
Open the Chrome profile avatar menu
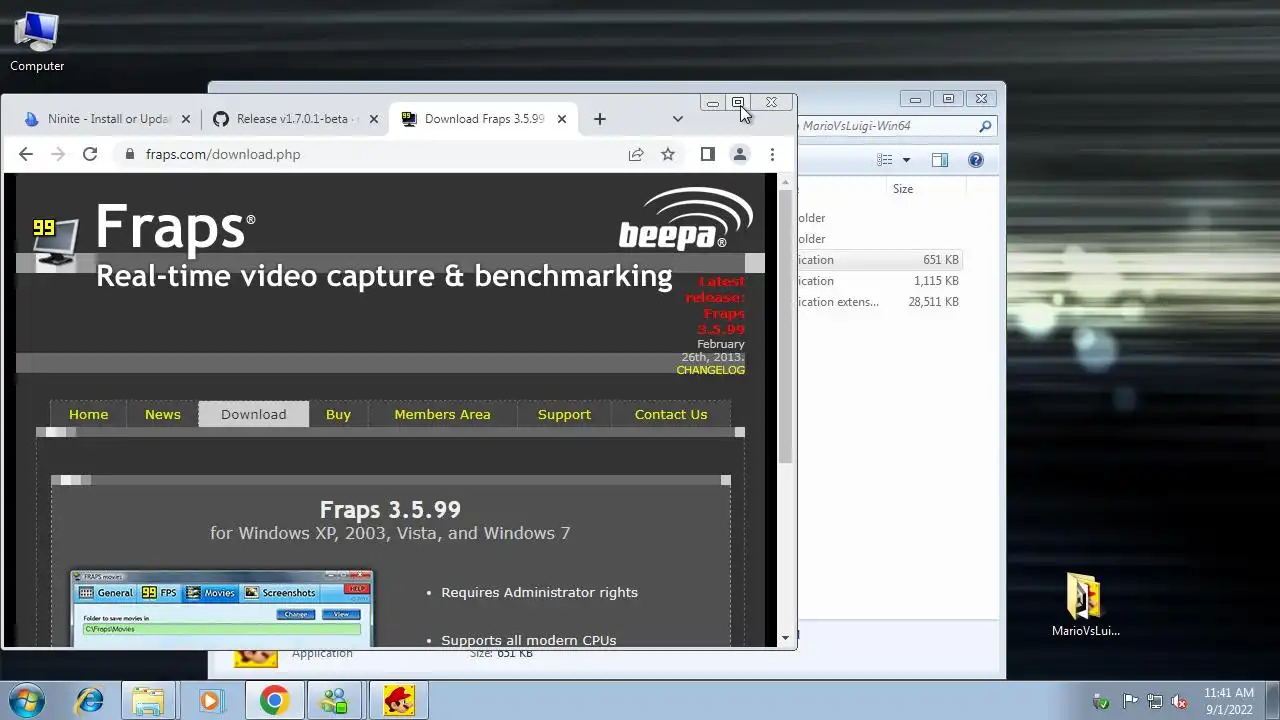[x=740, y=154]
